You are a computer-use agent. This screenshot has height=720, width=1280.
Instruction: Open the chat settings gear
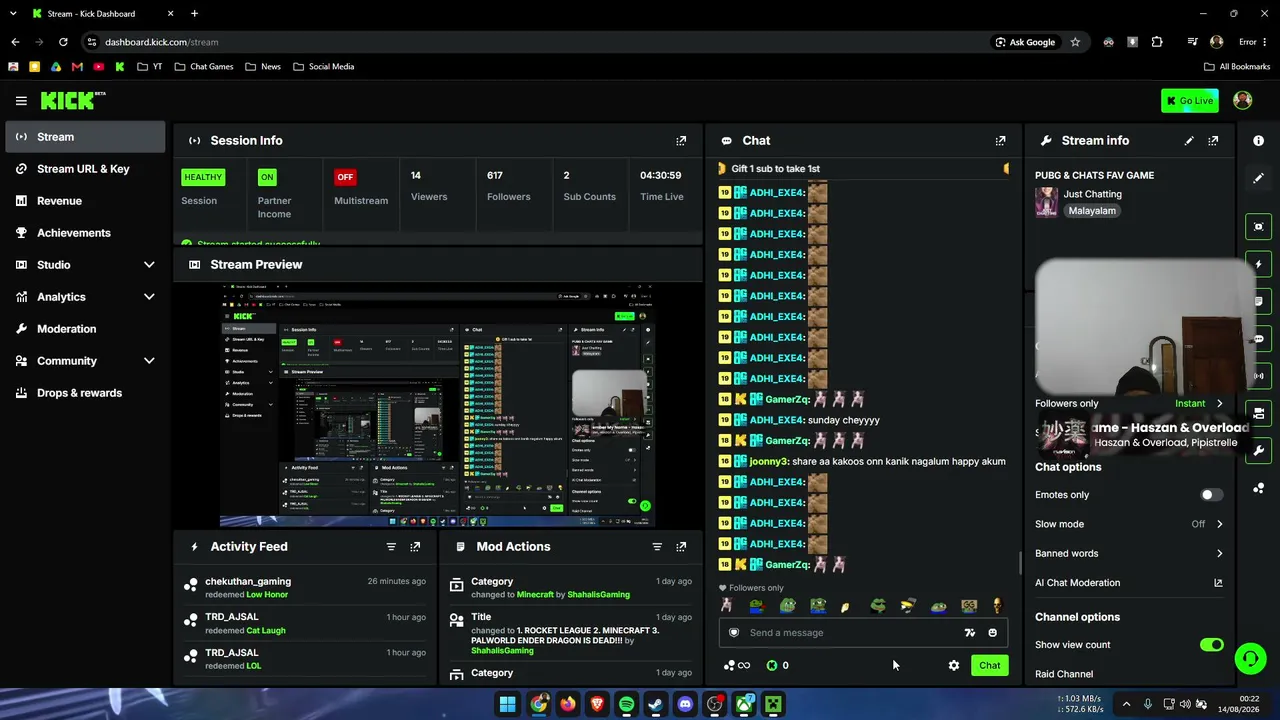click(x=954, y=665)
